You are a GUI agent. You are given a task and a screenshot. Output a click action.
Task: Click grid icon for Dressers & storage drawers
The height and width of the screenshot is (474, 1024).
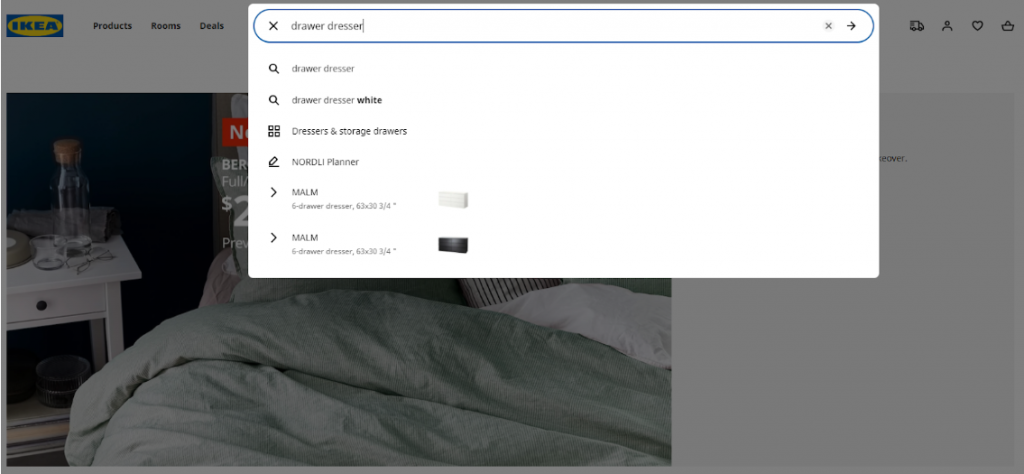click(273, 131)
